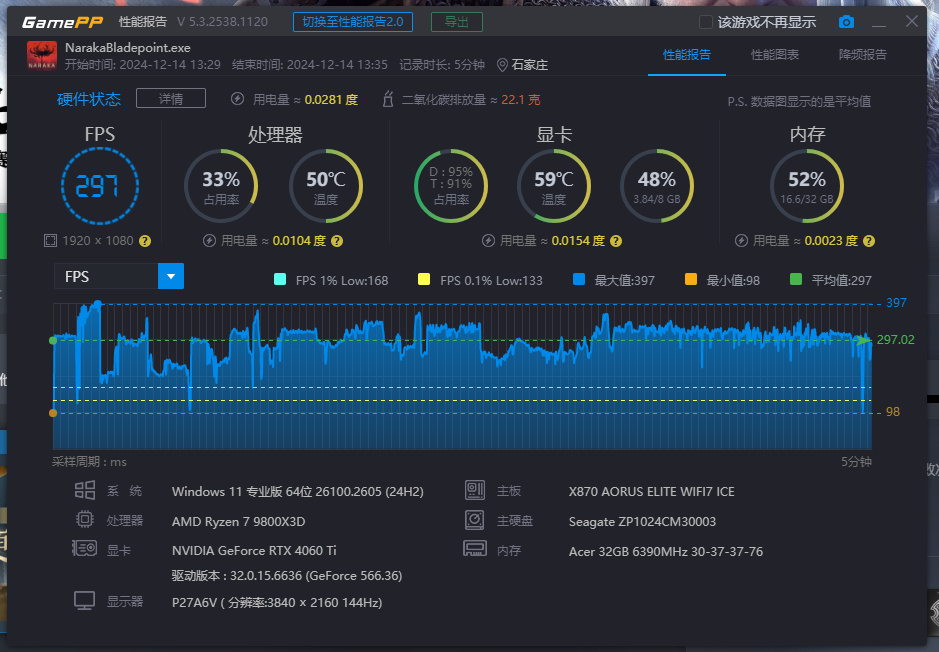The width and height of the screenshot is (939, 652).
Task: Open the FPS chart type dropdown arrow
Action: [171, 276]
